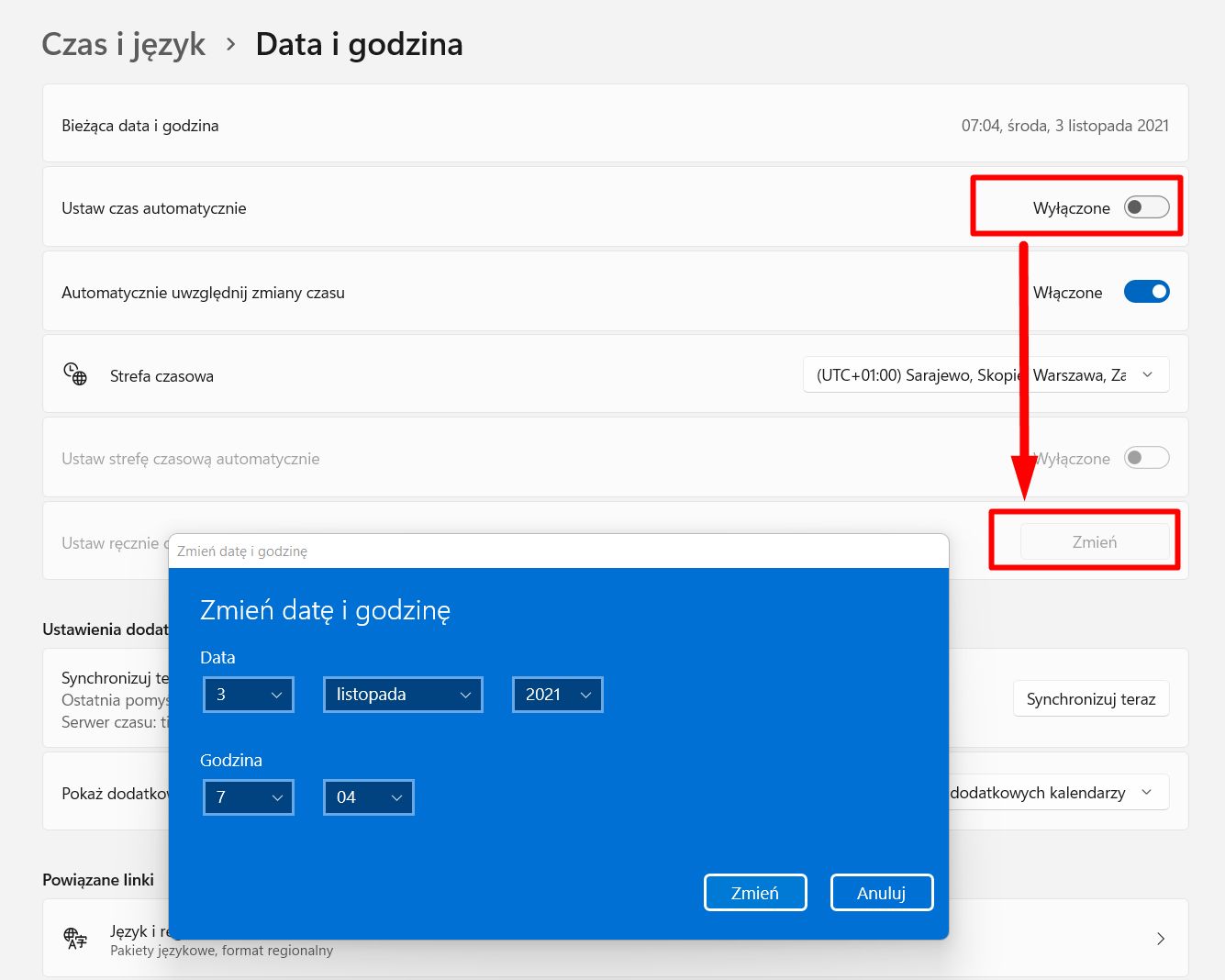Expand the dodatkowych kalendarzy dropdown
The width and height of the screenshot is (1225, 980).
pyautogui.click(x=1145, y=792)
